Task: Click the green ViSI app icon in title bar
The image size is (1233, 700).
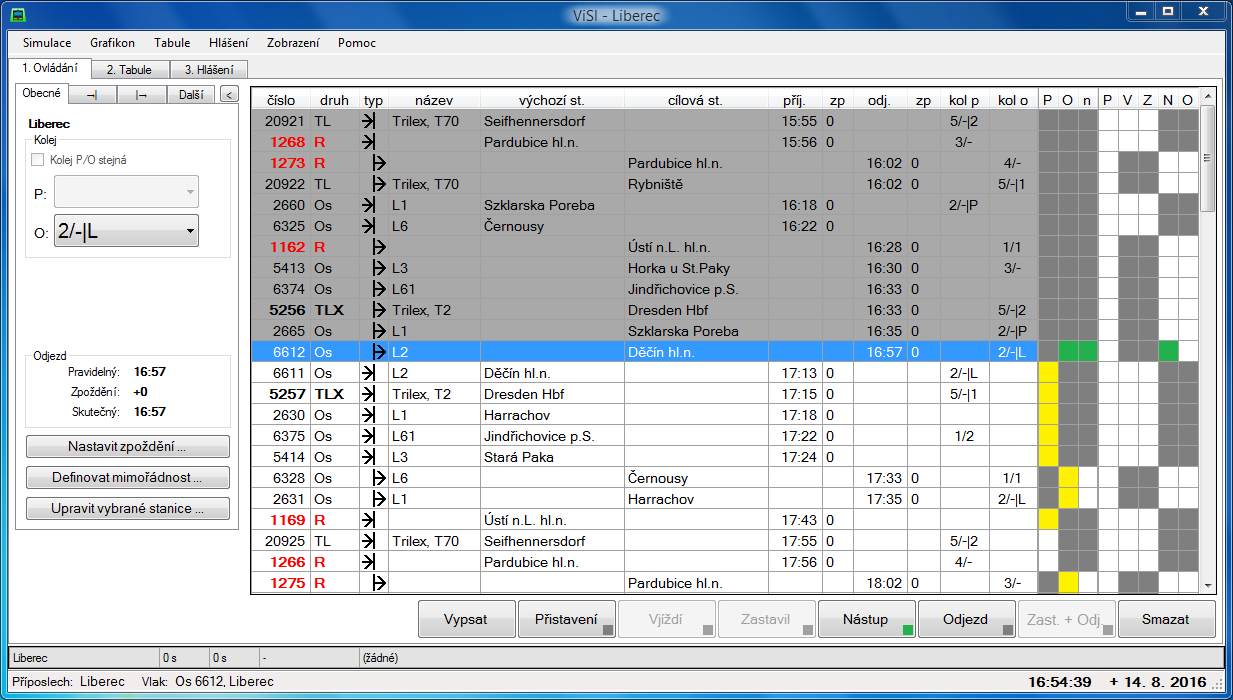Action: 17,14
